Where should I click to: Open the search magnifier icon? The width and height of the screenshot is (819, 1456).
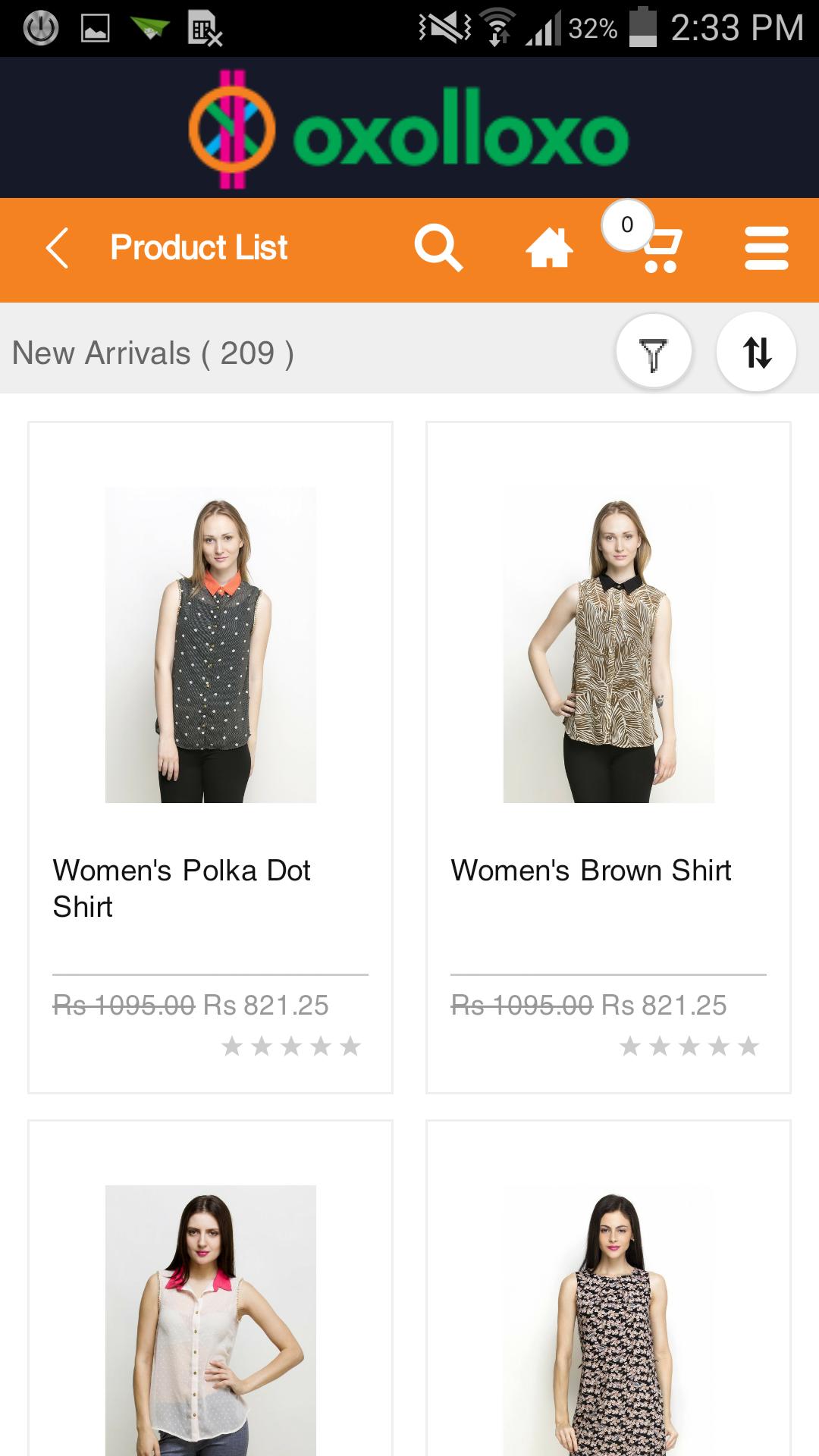click(438, 248)
